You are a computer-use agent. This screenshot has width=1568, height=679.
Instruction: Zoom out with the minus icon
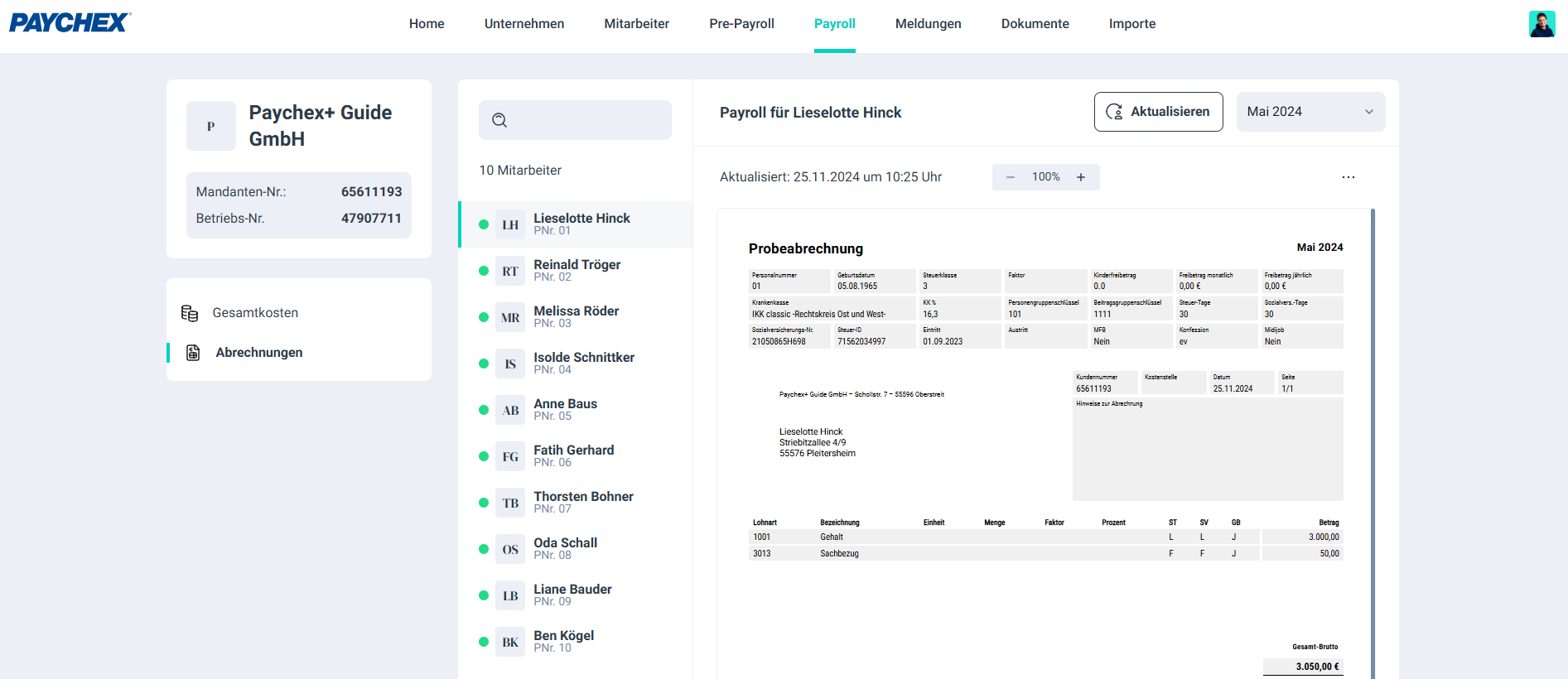[x=1011, y=177]
